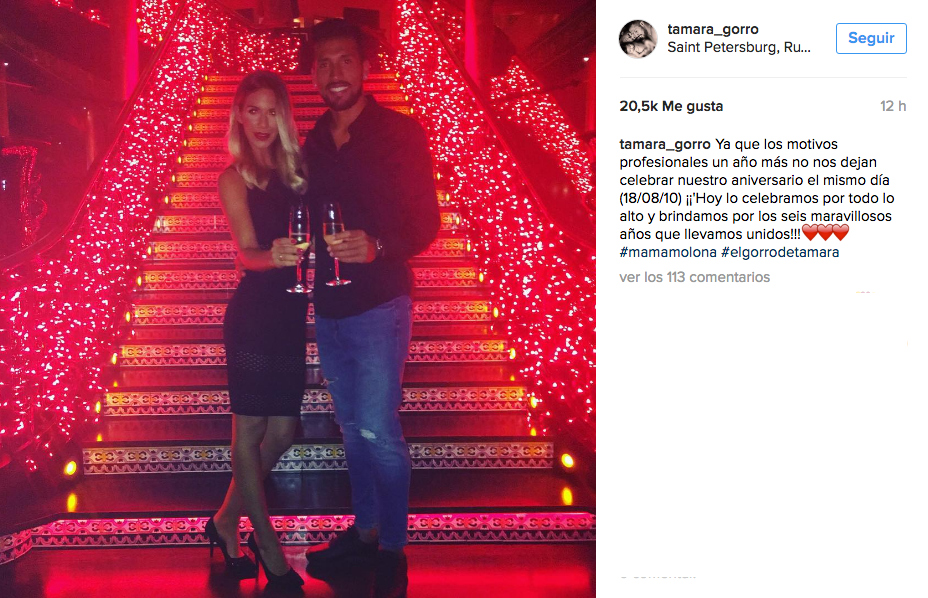Open the Saint Petersburg location link
Screen dimensions: 928x598
[739, 47]
